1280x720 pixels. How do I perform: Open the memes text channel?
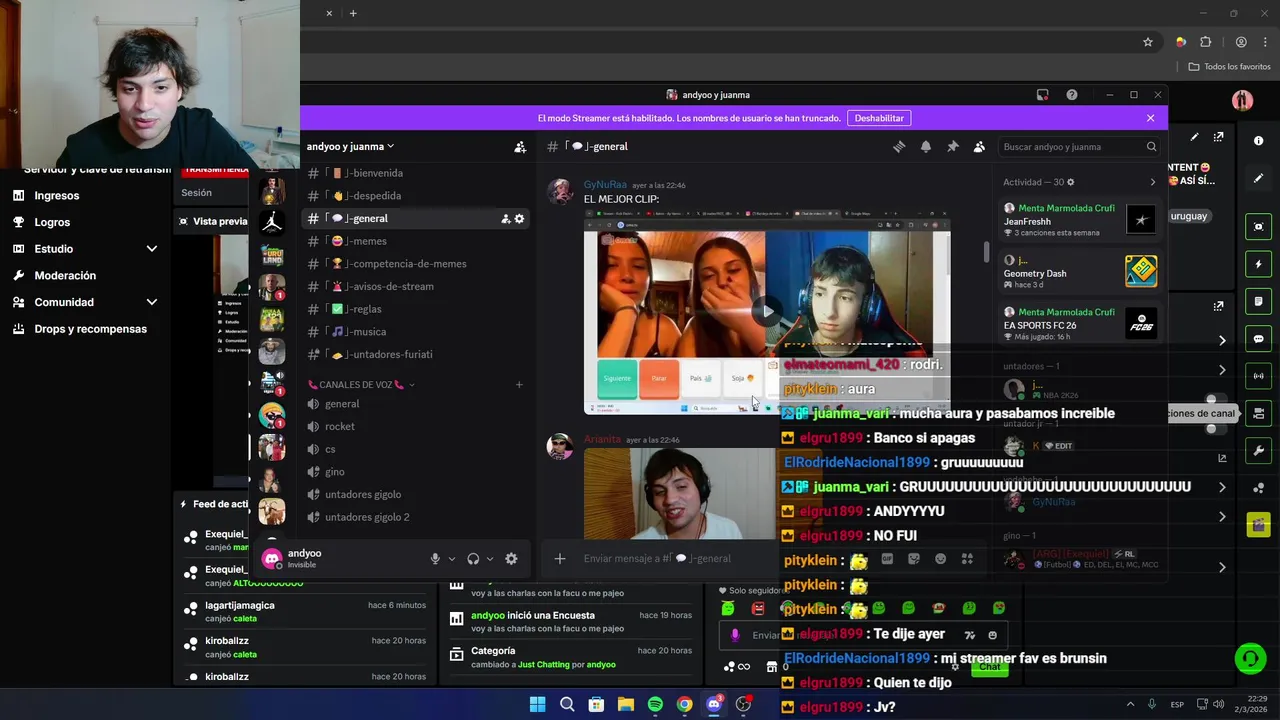(417, 241)
